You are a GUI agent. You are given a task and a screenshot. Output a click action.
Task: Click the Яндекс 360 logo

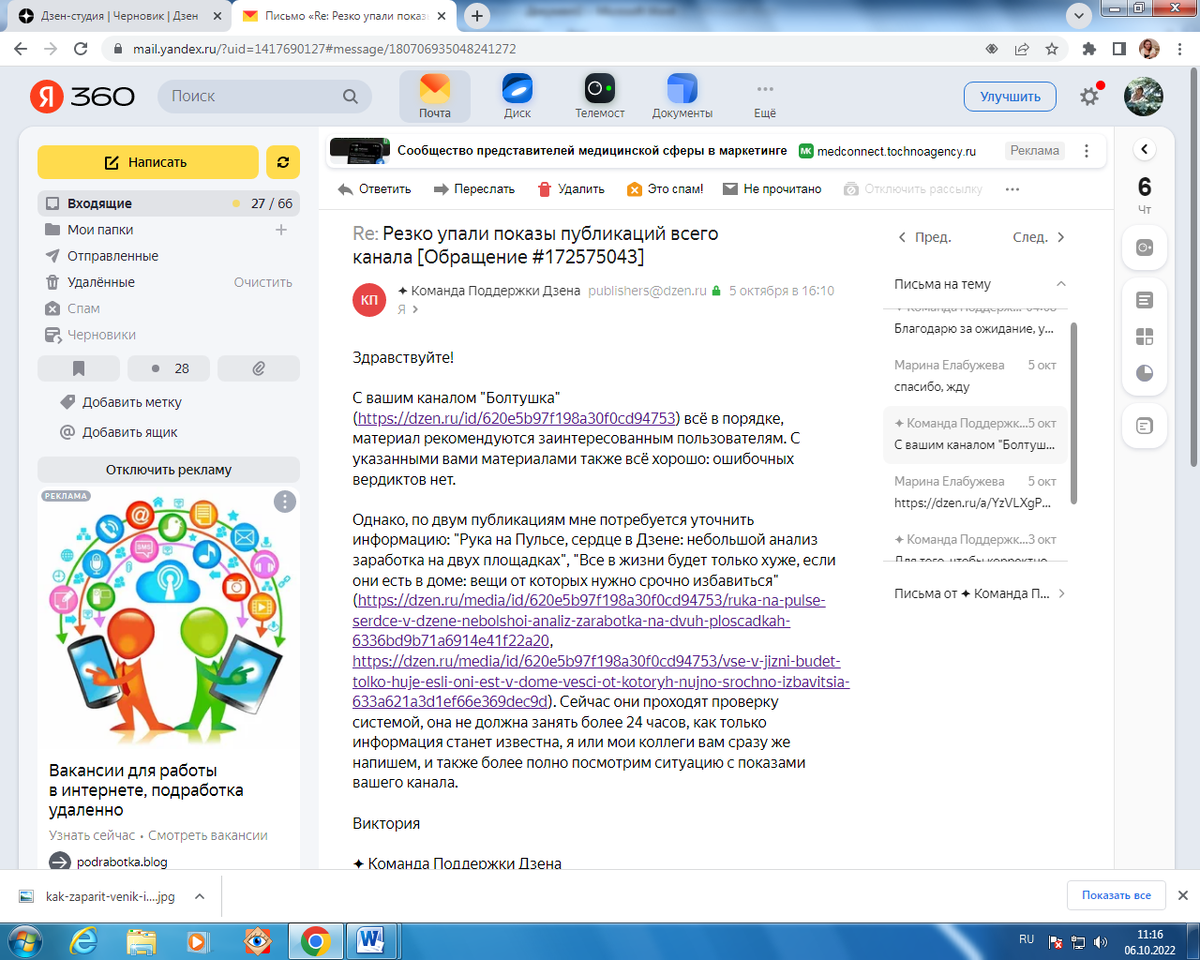[82, 96]
